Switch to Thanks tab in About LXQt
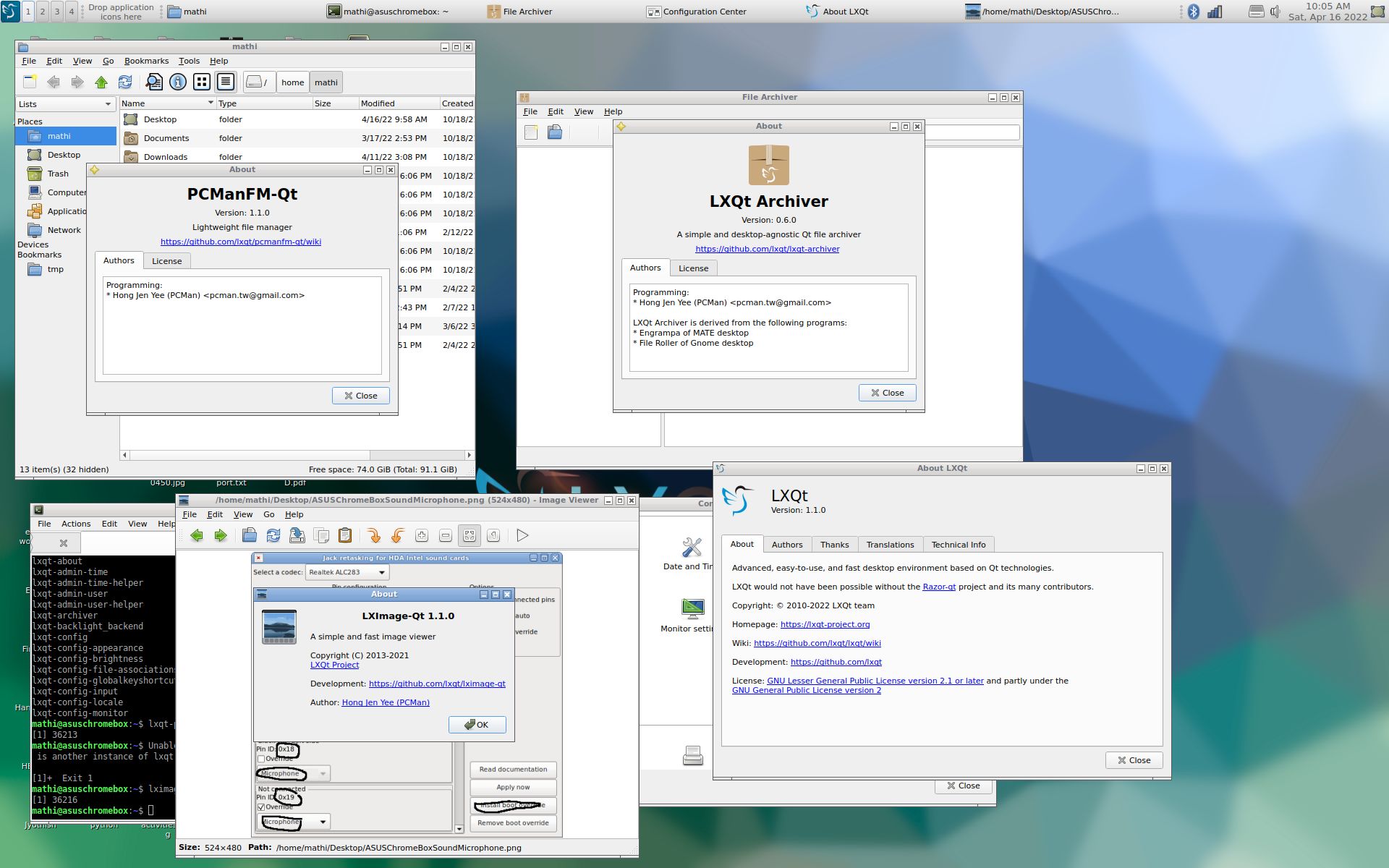Viewport: 1389px width, 868px height. click(x=834, y=545)
